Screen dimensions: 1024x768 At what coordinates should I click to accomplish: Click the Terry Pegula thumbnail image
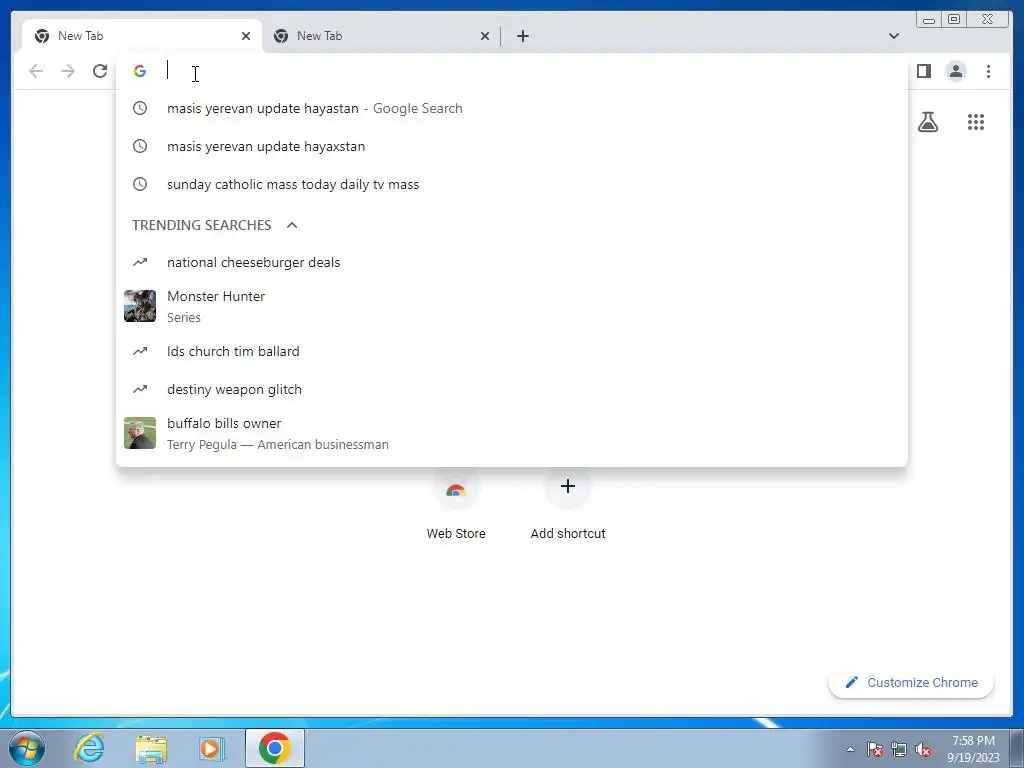(140, 434)
